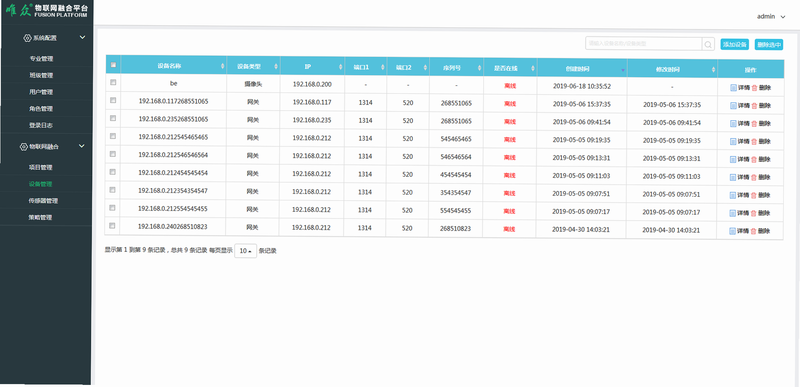The width and height of the screenshot is (800, 387).
Task: Check the box for 192.168.0.212545465465
Action: coord(113,136)
